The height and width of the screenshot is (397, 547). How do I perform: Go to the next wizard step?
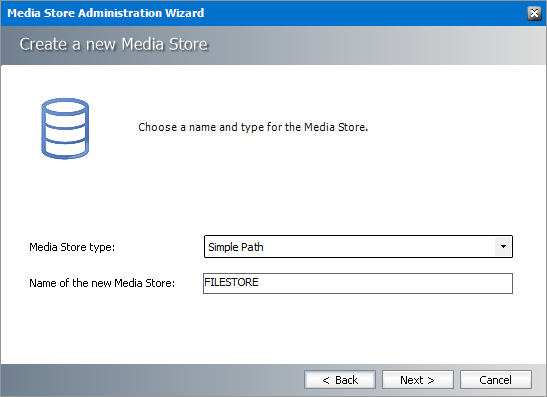418,380
